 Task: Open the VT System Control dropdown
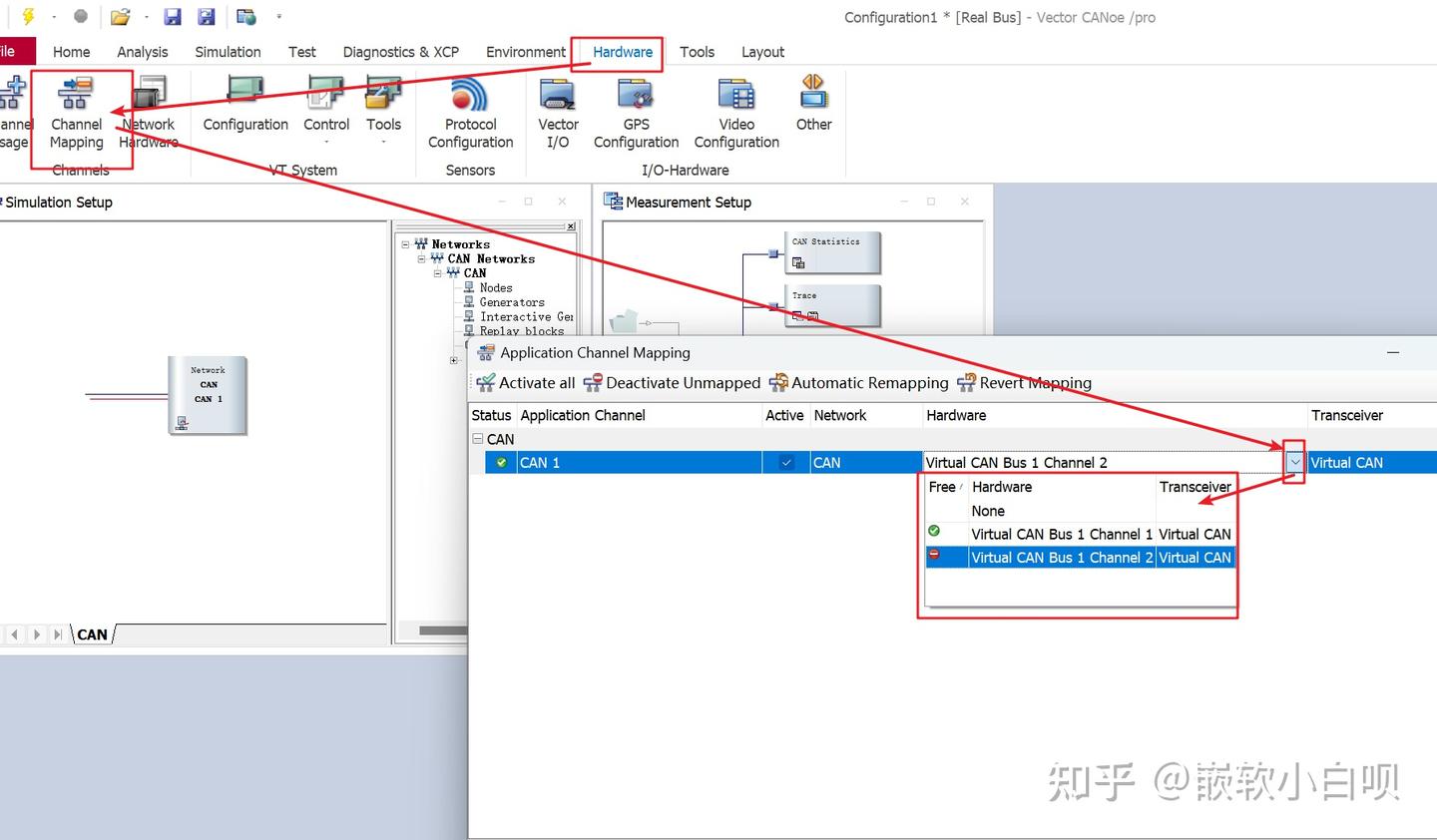(x=326, y=110)
